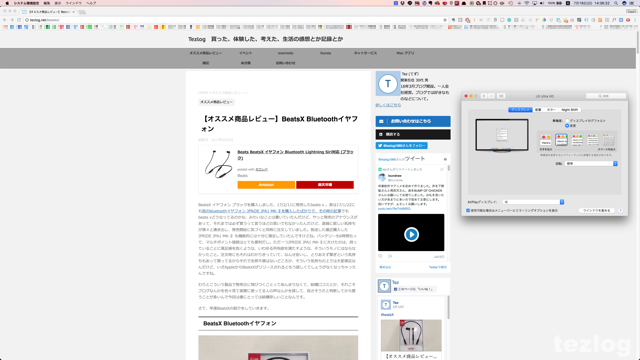The height and width of the screenshot is (360, 640).
Task: Open Notification Center at menu bar end
Action: point(632,3)
